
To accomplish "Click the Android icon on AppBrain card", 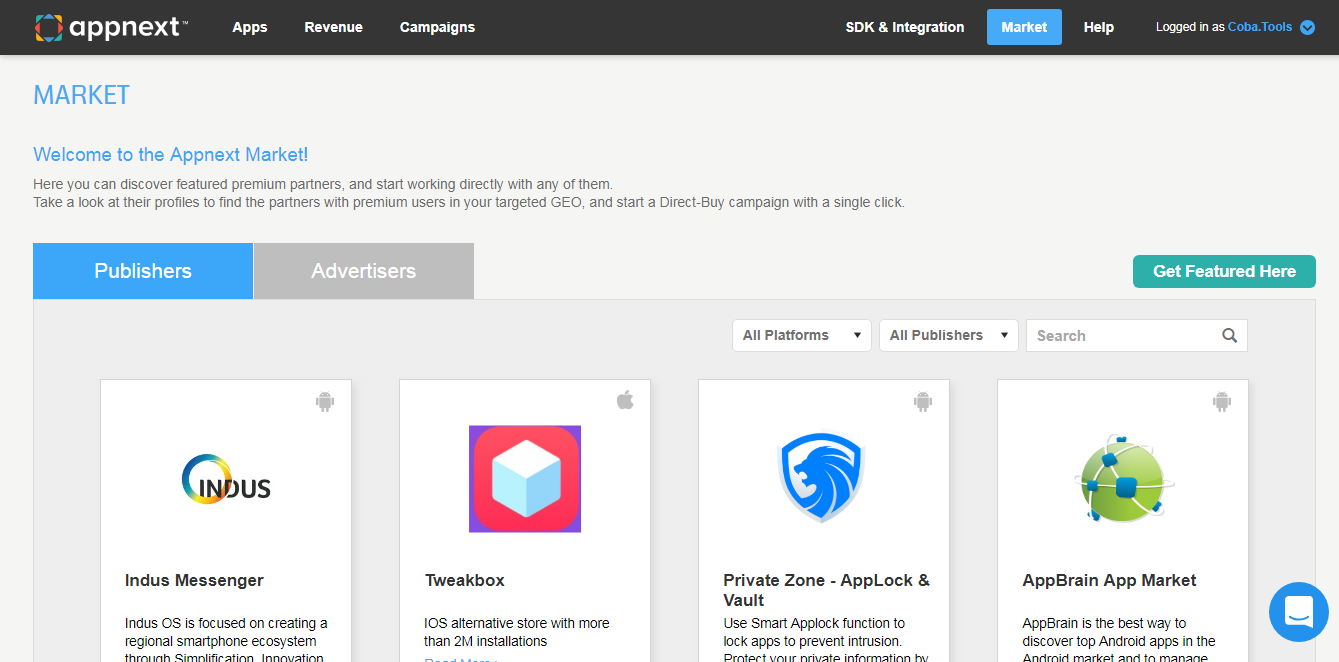I will [x=1221, y=401].
